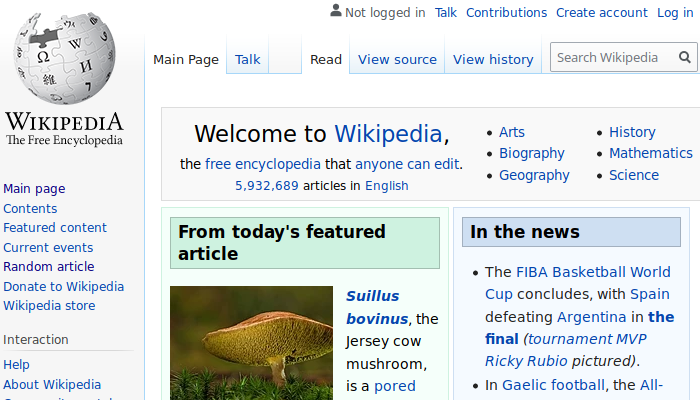Click the 'In the news' heading
Screen dimensions: 700x400
pyautogui.click(x=571, y=232)
